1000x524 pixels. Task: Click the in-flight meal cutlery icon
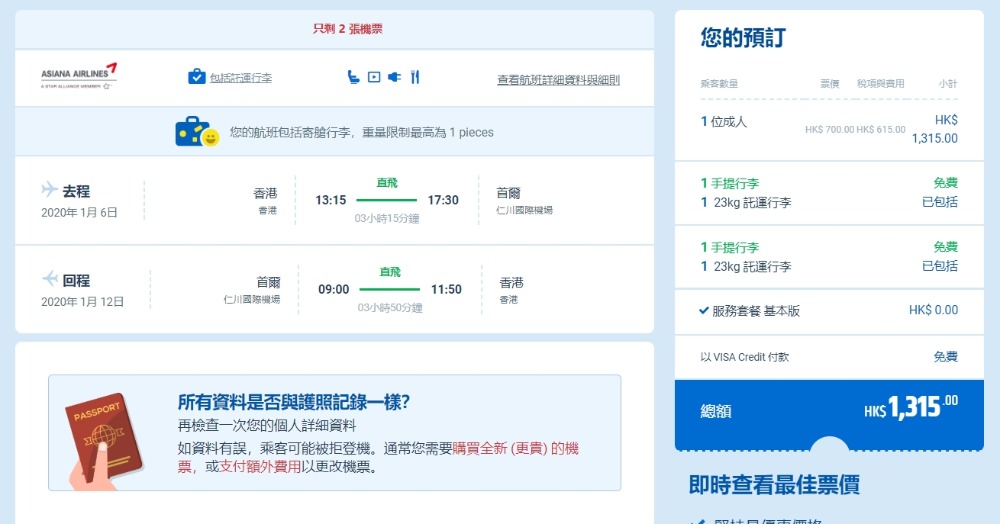[415, 77]
